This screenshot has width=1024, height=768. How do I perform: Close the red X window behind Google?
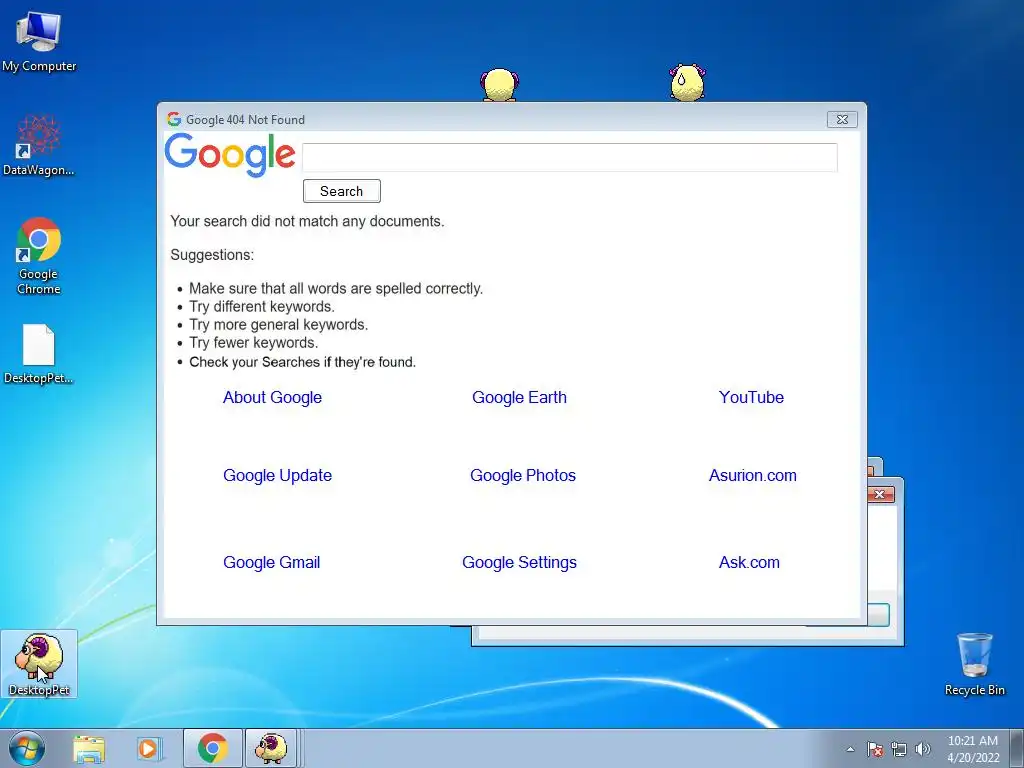coord(880,494)
